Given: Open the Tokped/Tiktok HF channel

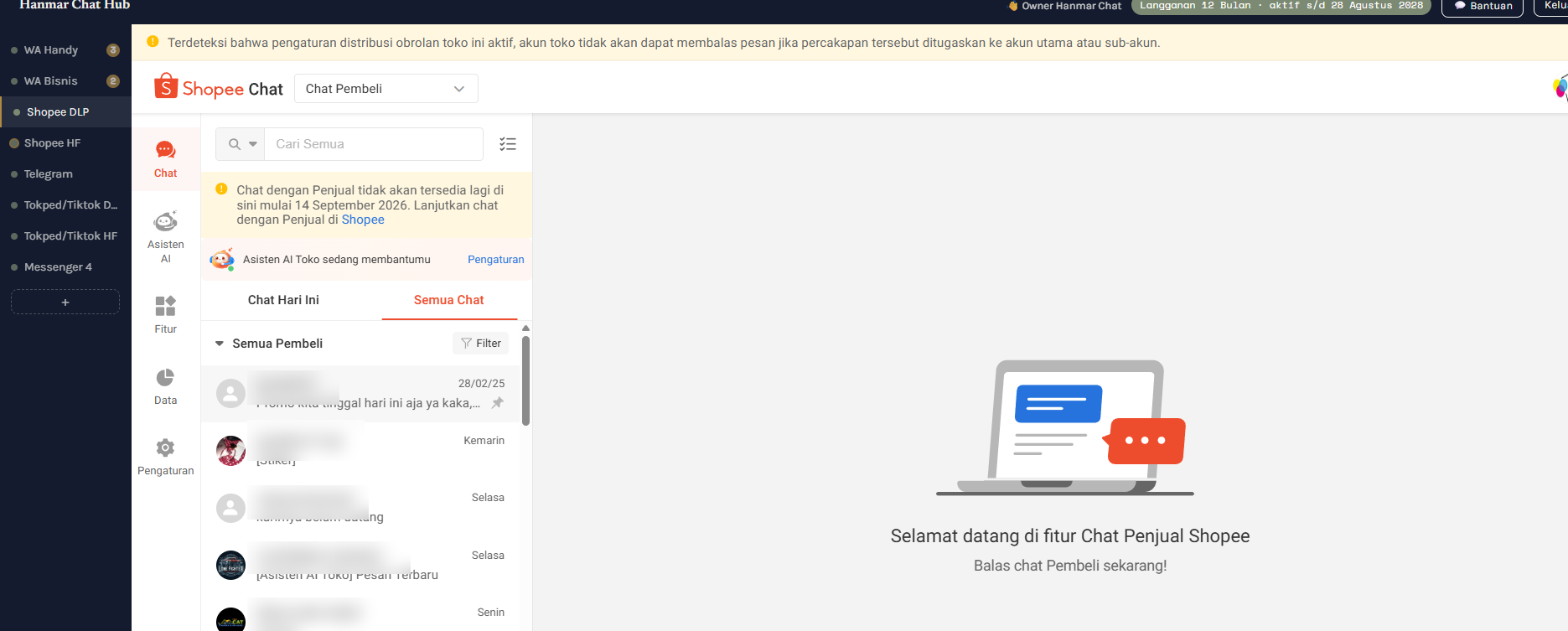Looking at the screenshot, I should click(x=65, y=236).
